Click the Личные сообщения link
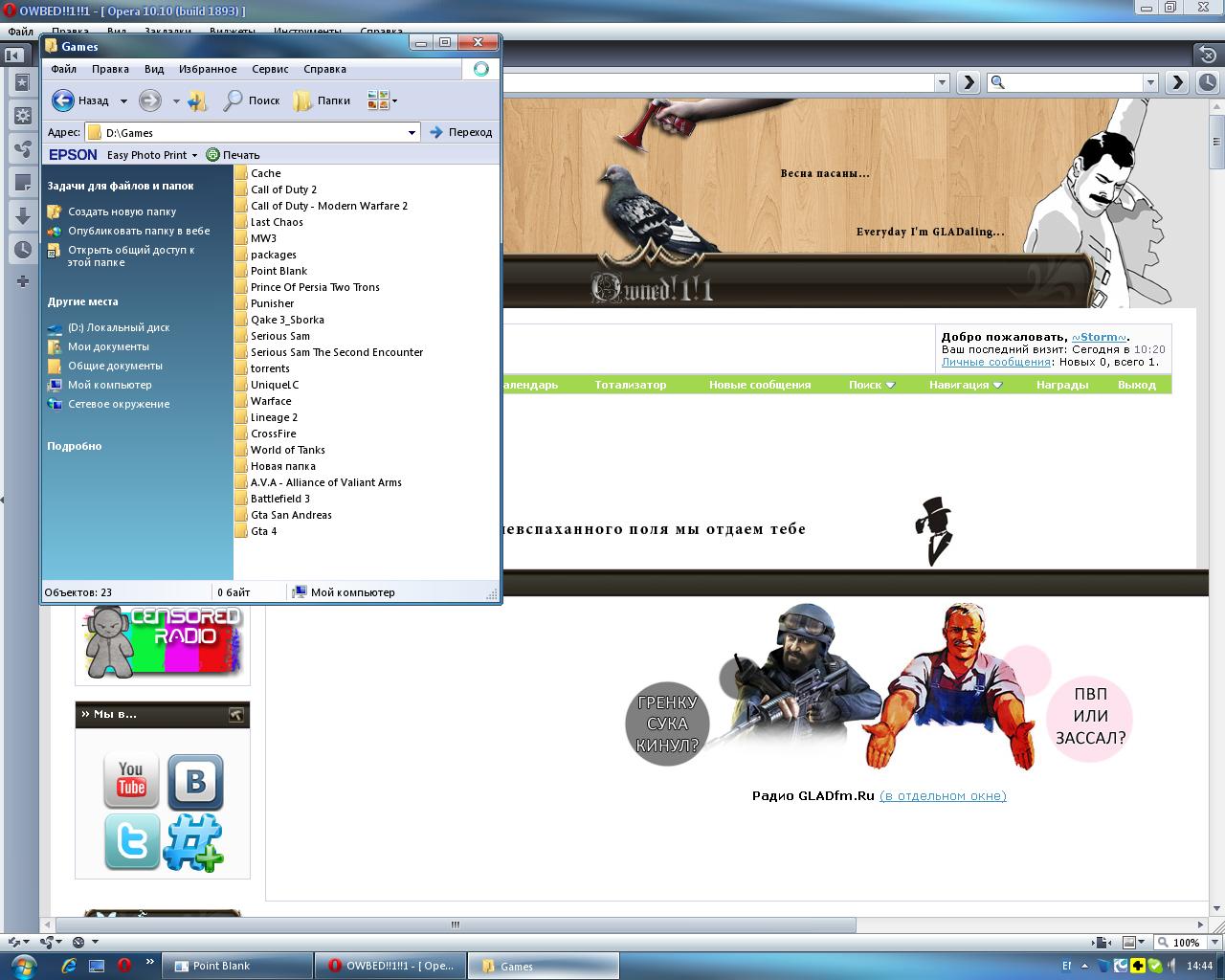The image size is (1225, 980). pos(995,362)
